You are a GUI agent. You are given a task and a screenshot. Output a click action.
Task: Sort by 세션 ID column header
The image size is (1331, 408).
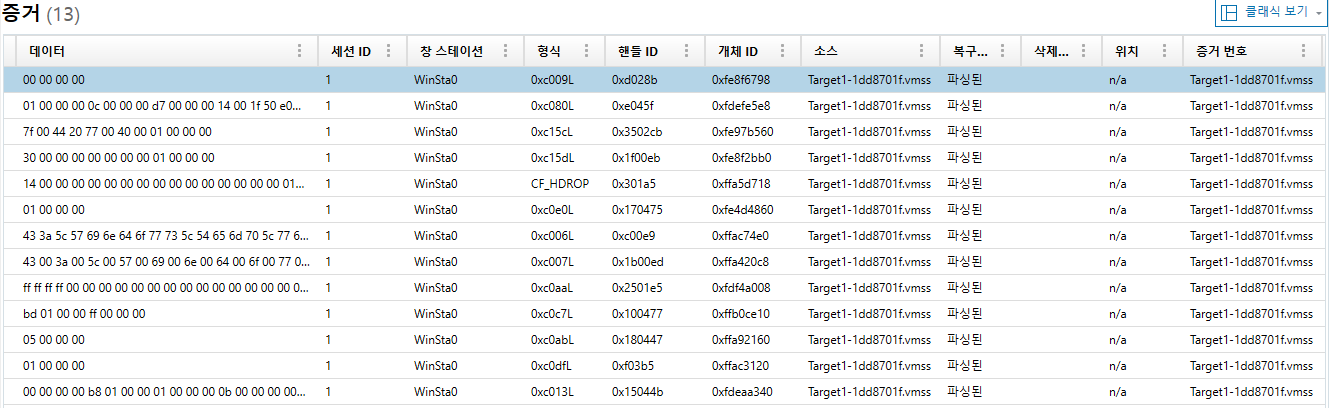point(351,51)
